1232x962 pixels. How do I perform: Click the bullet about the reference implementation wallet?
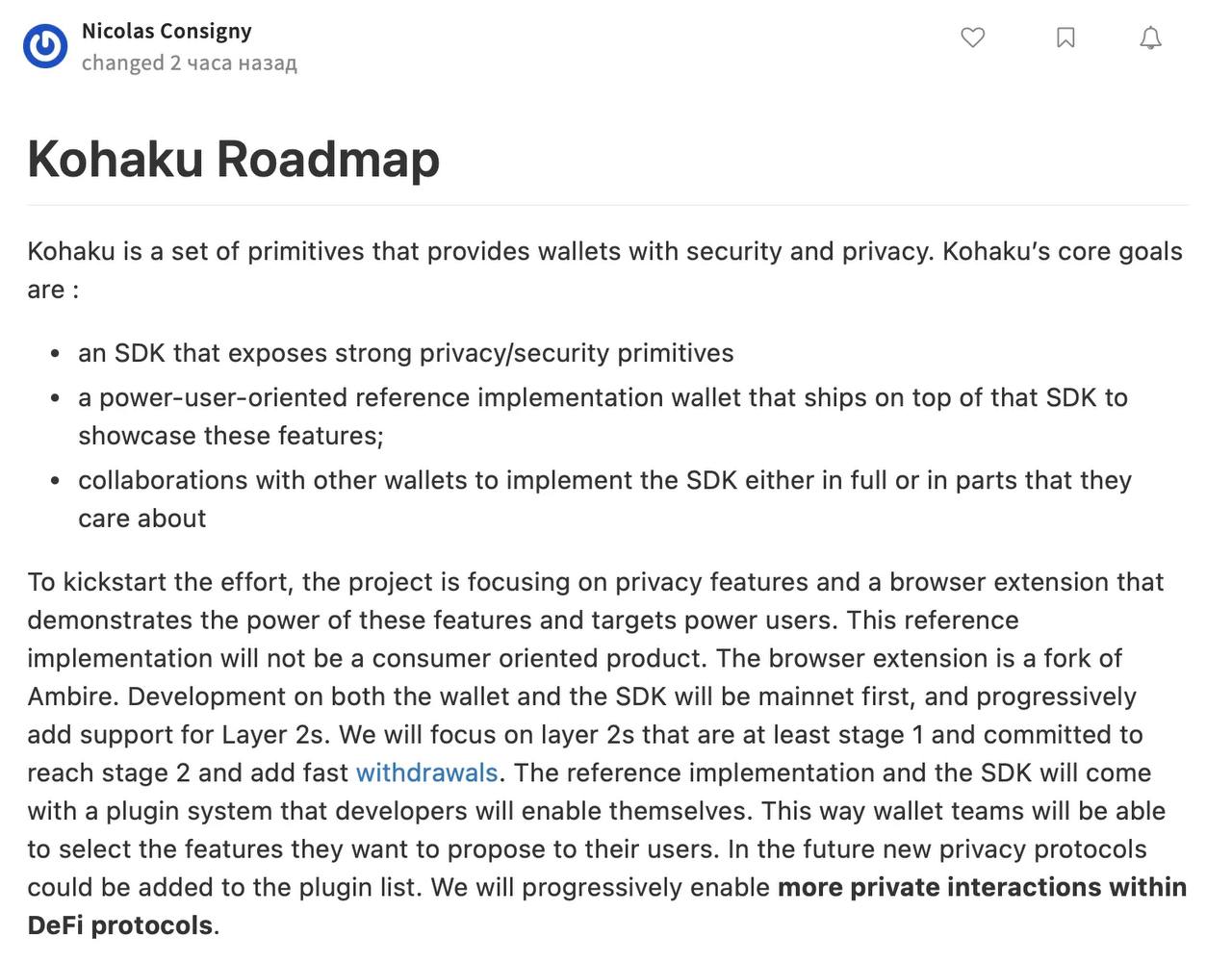(603, 397)
